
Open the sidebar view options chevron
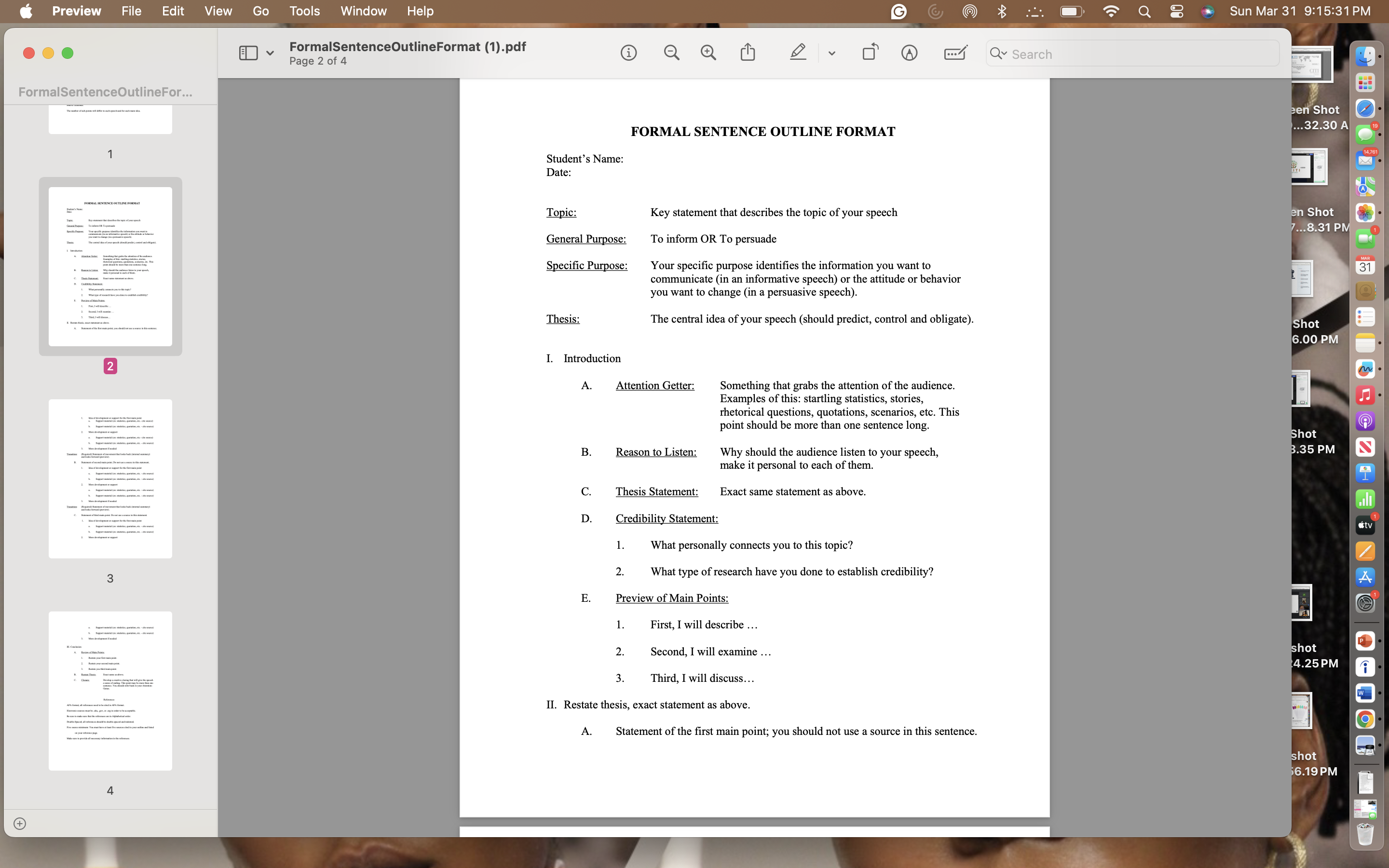pyautogui.click(x=271, y=52)
